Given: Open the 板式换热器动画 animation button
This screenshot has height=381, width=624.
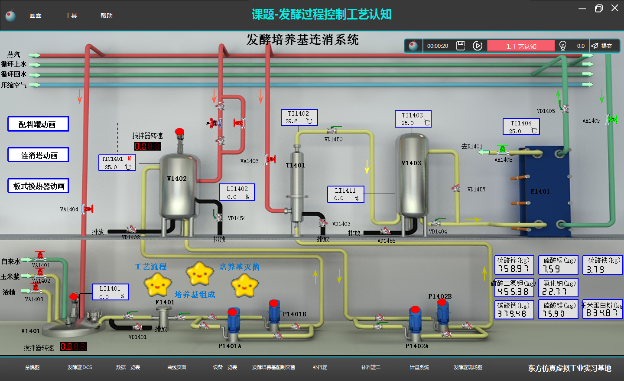Looking at the screenshot, I should pos(38,186).
